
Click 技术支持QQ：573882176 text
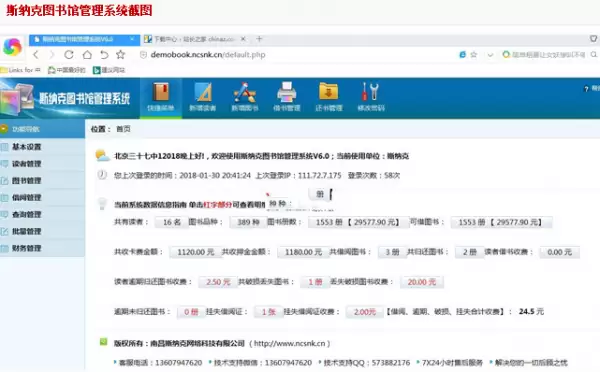[x=367, y=362]
